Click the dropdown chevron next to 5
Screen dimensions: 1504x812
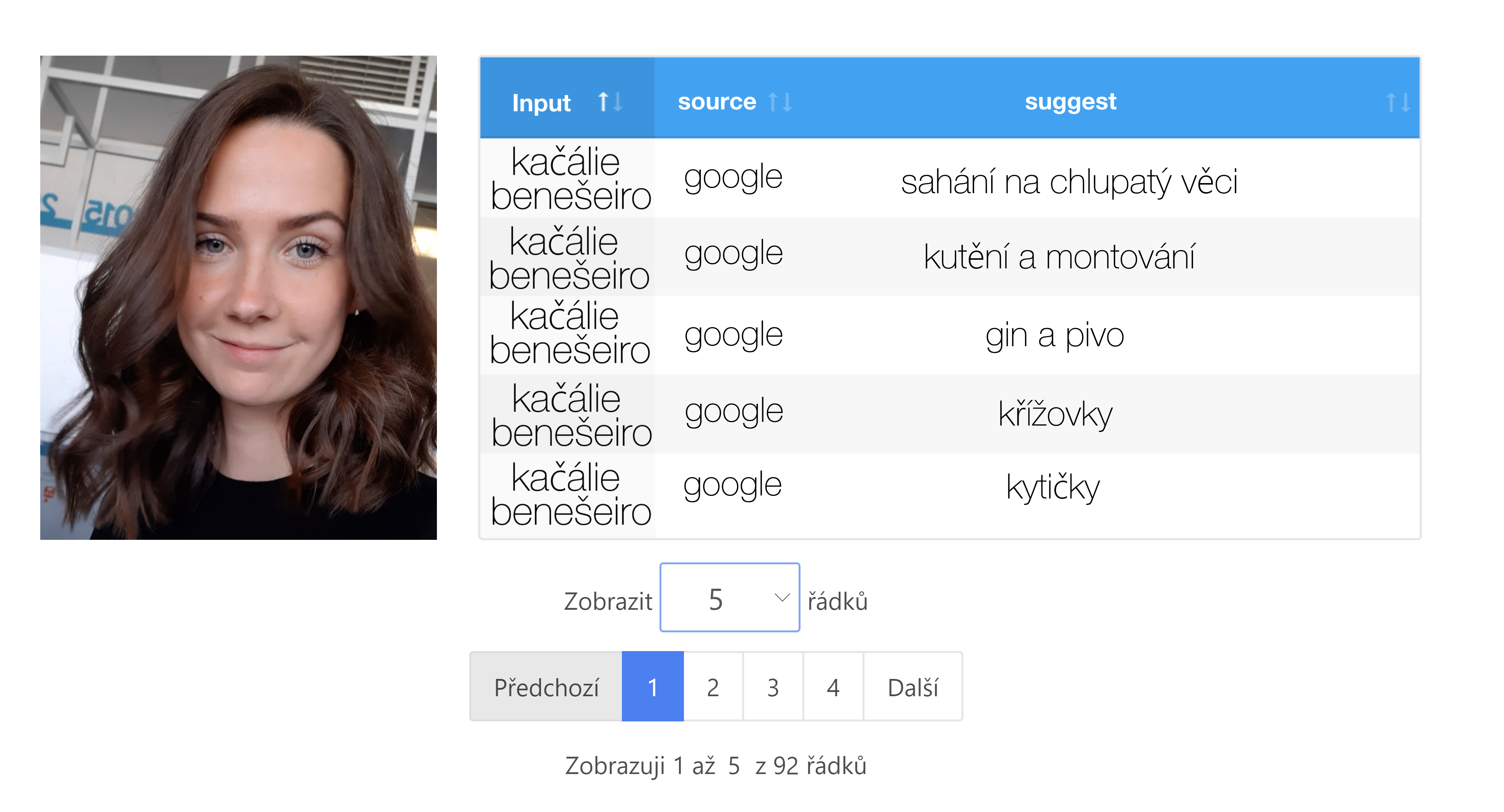point(782,597)
